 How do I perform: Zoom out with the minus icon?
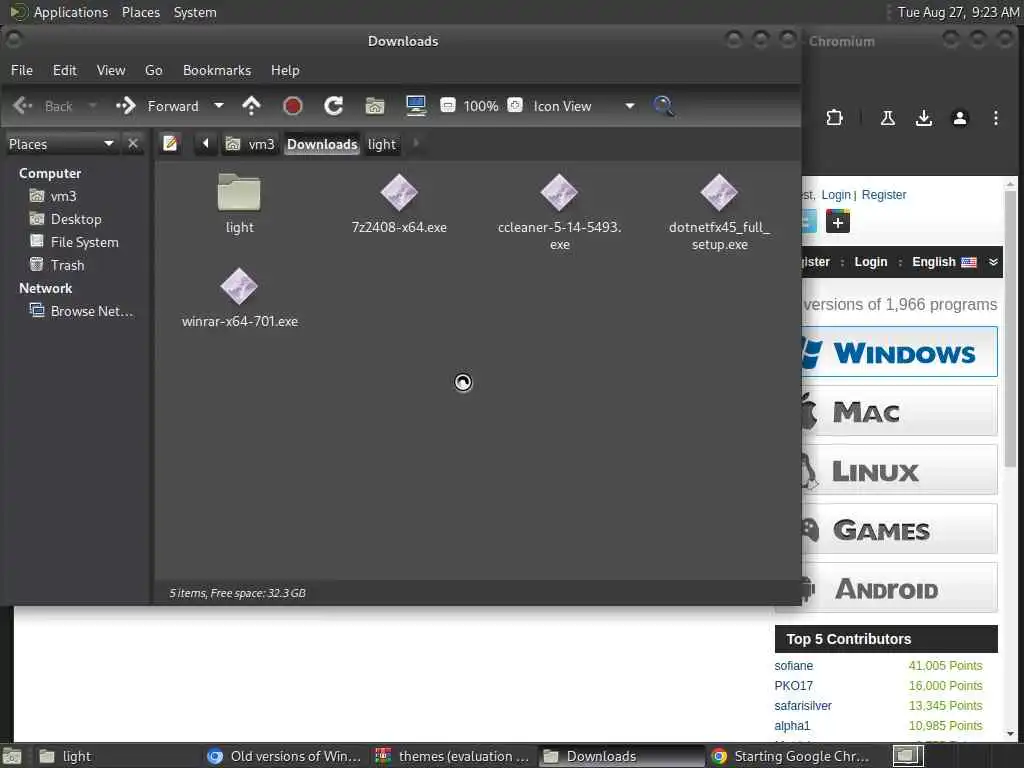pos(447,105)
